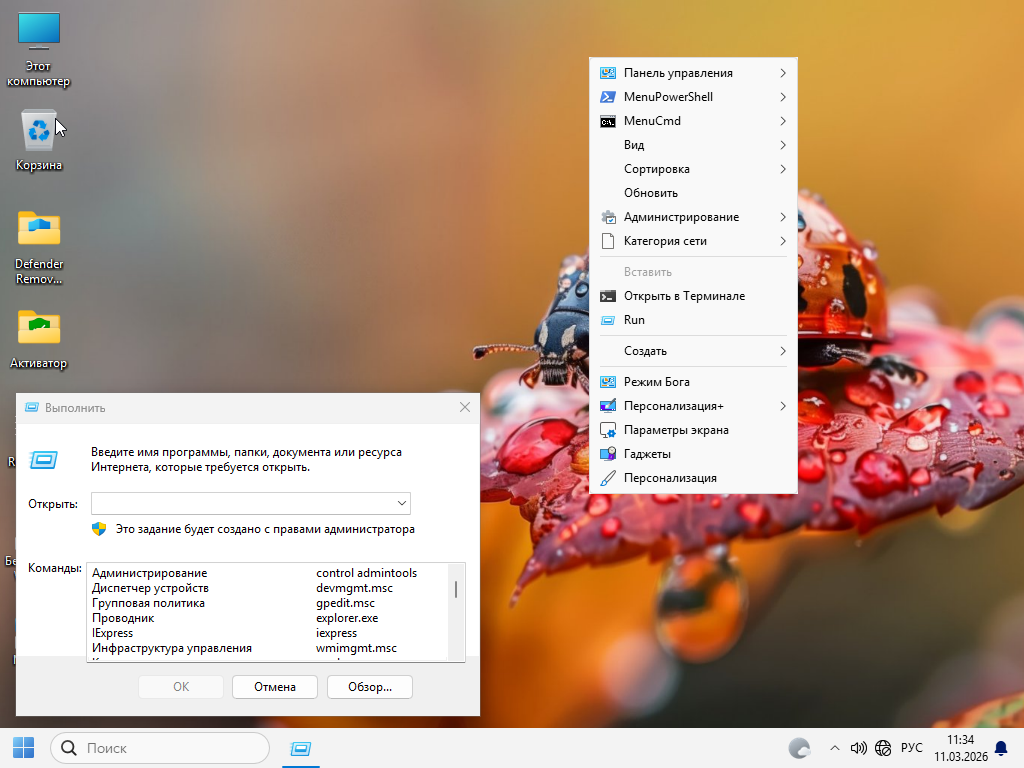Open the Активатор folder icon

tap(39, 328)
